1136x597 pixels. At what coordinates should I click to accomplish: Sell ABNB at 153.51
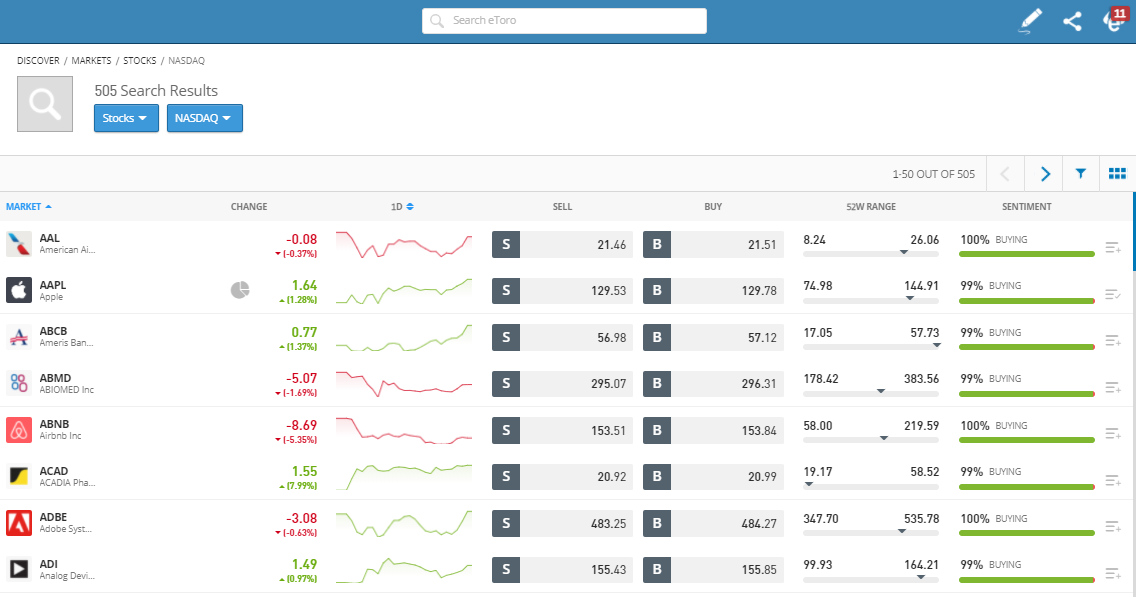[x=562, y=430]
